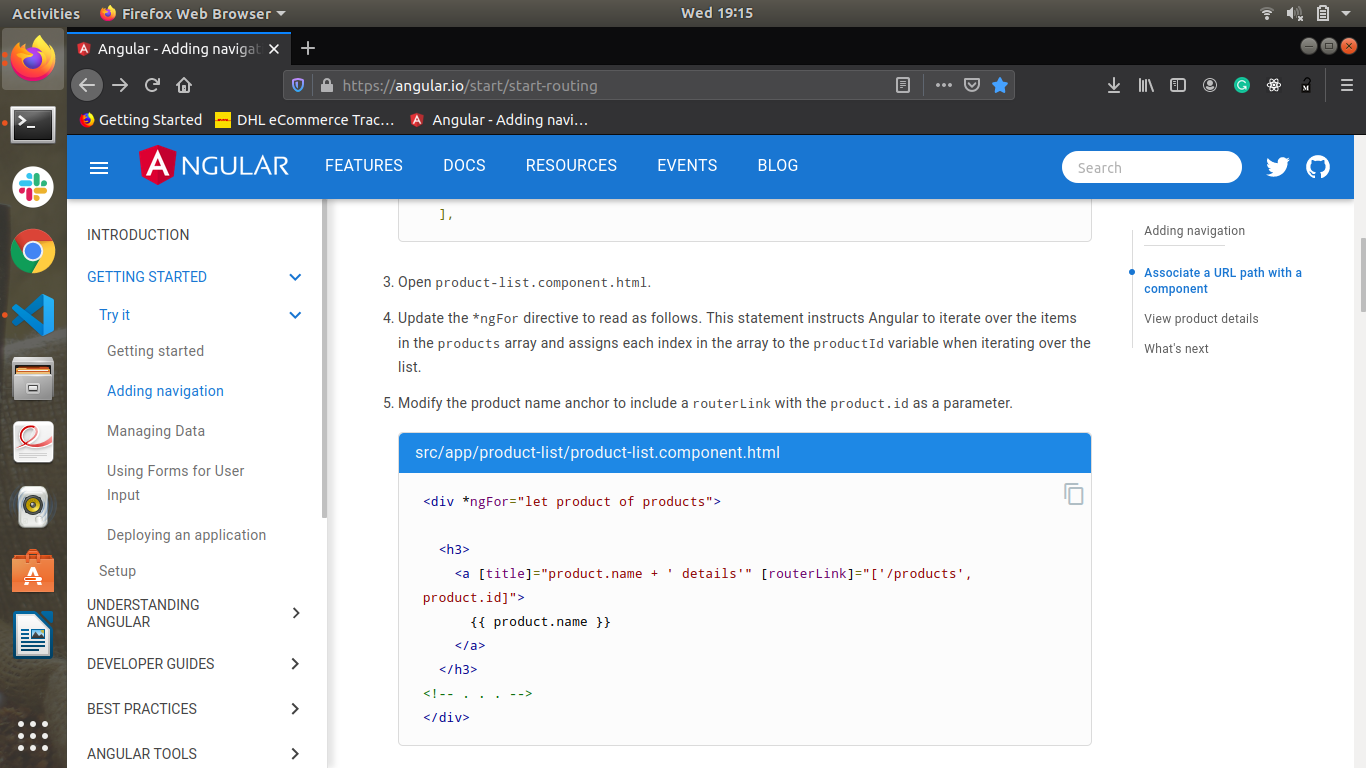Jump to View product details section
The height and width of the screenshot is (768, 1366).
pos(1201,319)
